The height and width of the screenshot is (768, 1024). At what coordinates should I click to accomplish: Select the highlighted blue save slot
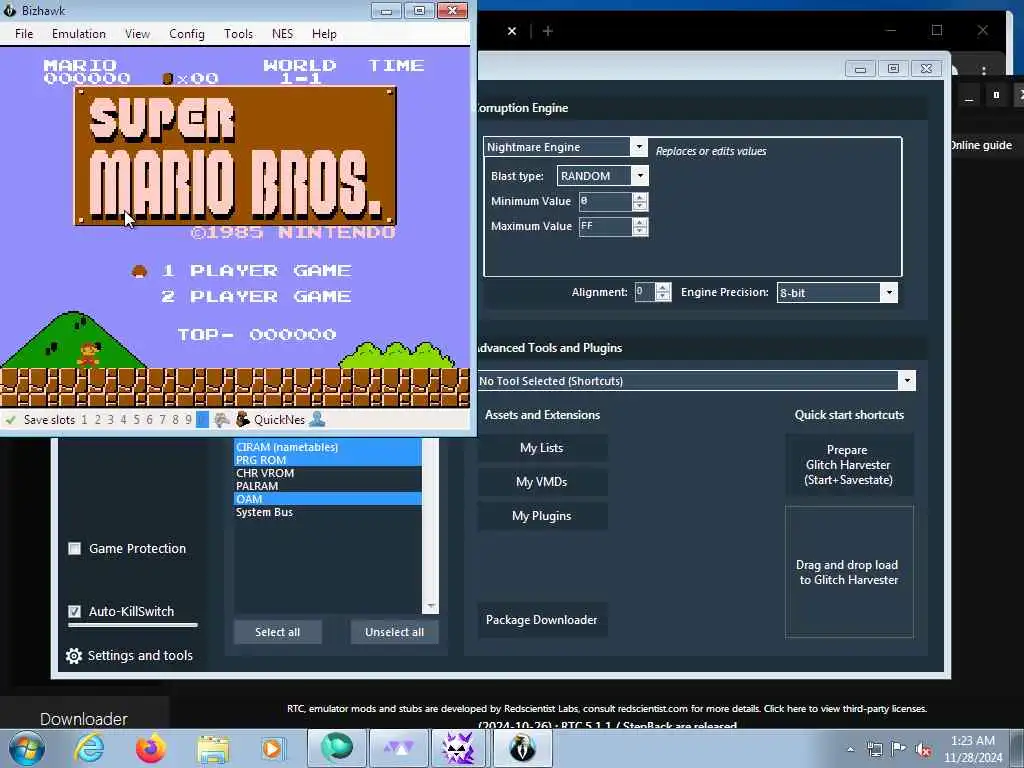(x=202, y=419)
